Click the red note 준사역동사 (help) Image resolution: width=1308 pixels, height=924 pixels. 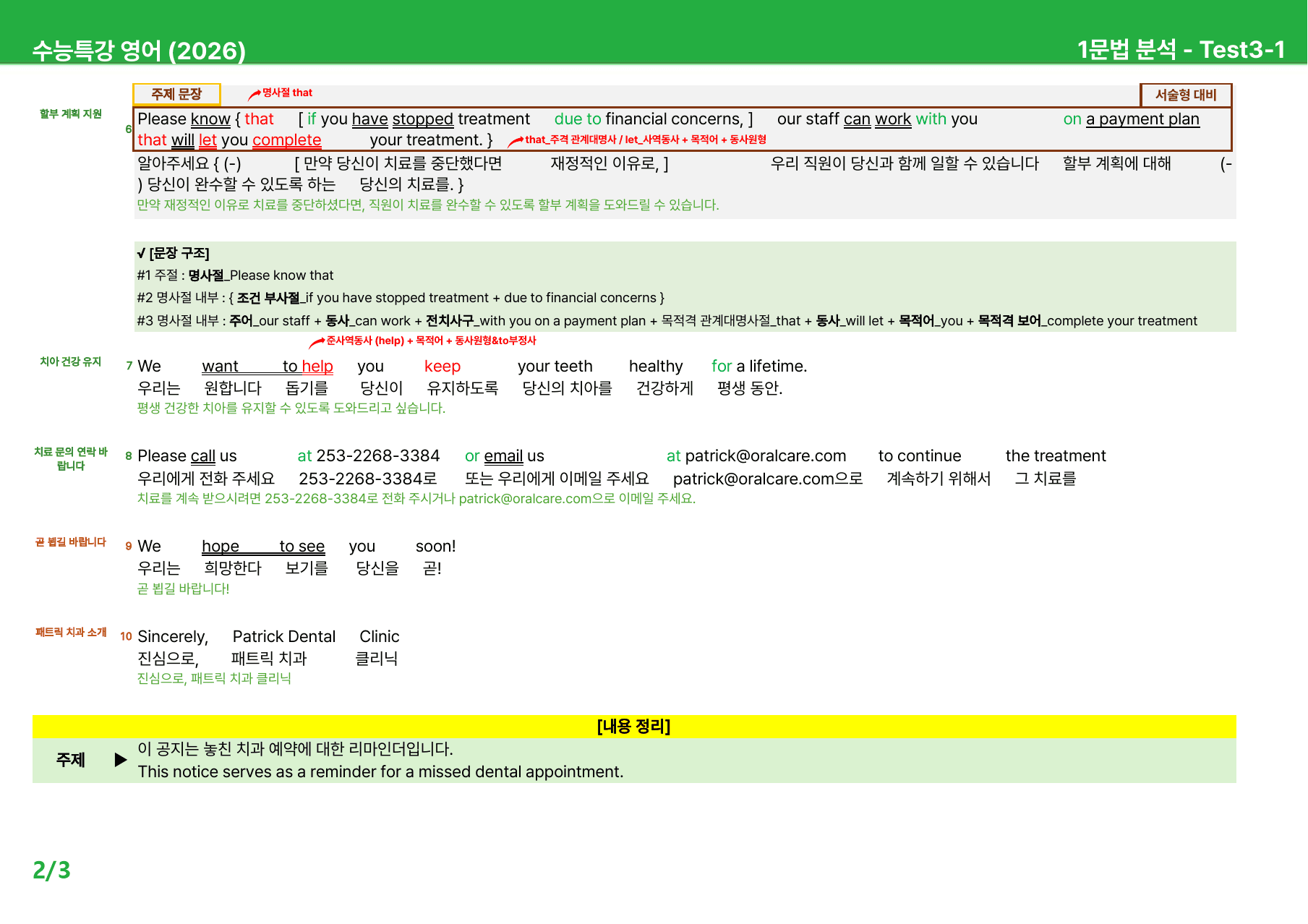coord(365,341)
